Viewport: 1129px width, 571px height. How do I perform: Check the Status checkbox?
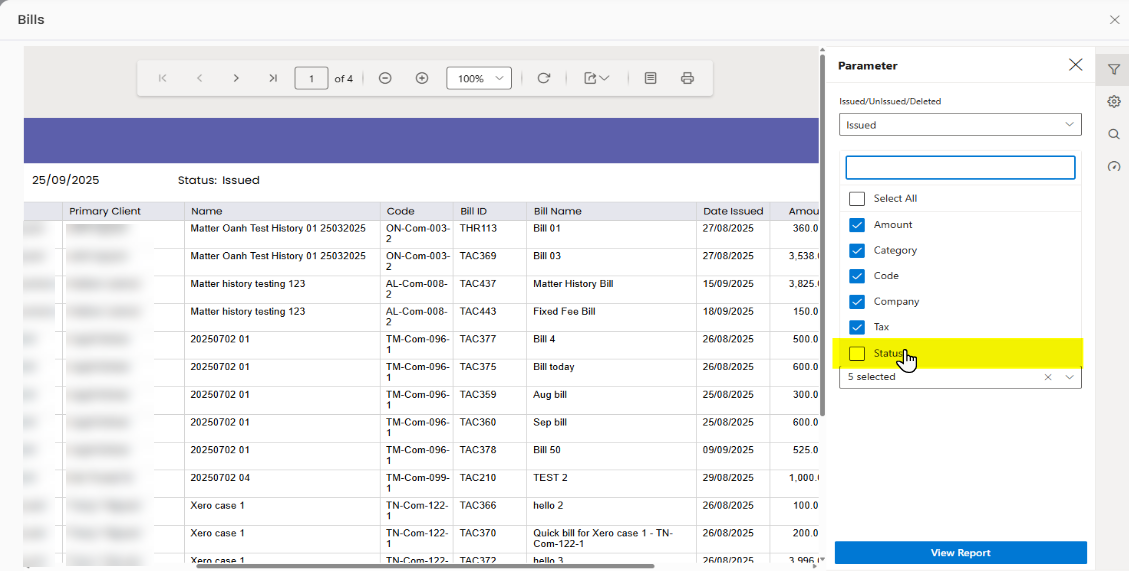[x=857, y=353]
